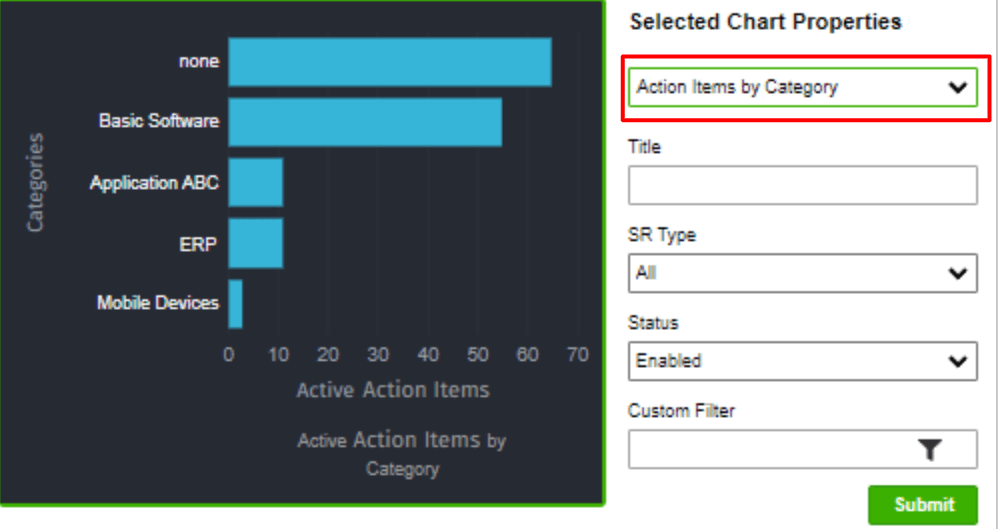The height and width of the screenshot is (529, 998).
Task: Click the Basic Software bar
Action: tap(365, 122)
